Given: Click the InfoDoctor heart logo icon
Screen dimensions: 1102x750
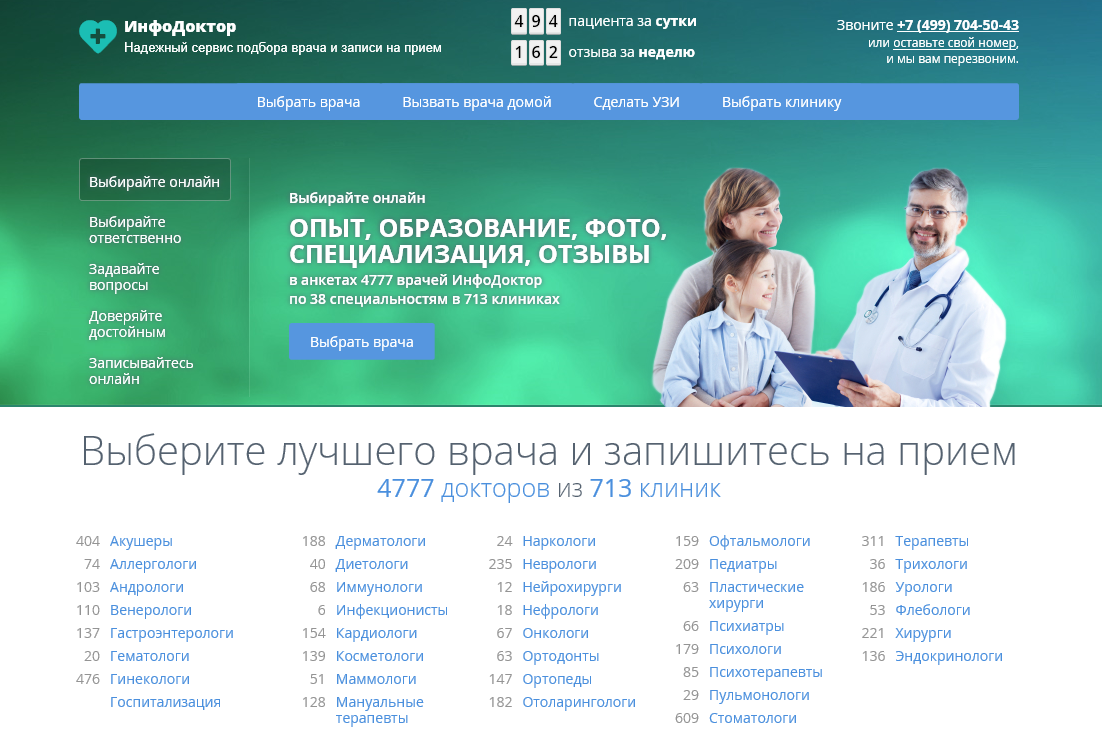Looking at the screenshot, I should click(98, 36).
